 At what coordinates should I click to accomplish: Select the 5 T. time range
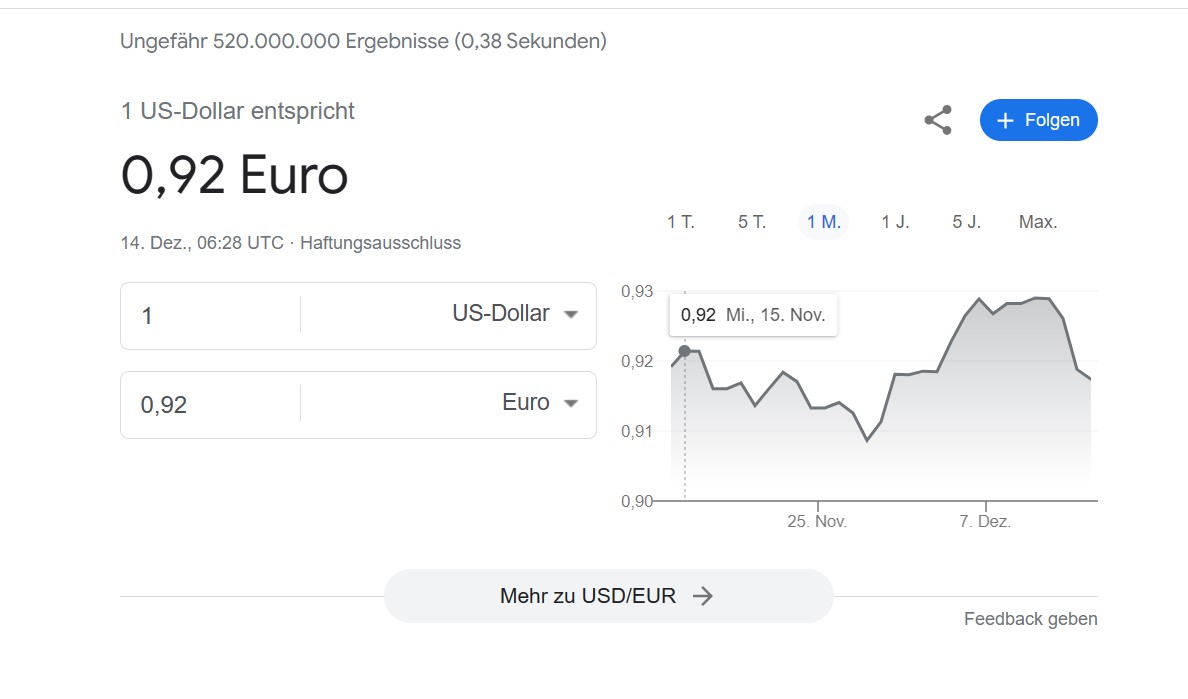coord(752,222)
